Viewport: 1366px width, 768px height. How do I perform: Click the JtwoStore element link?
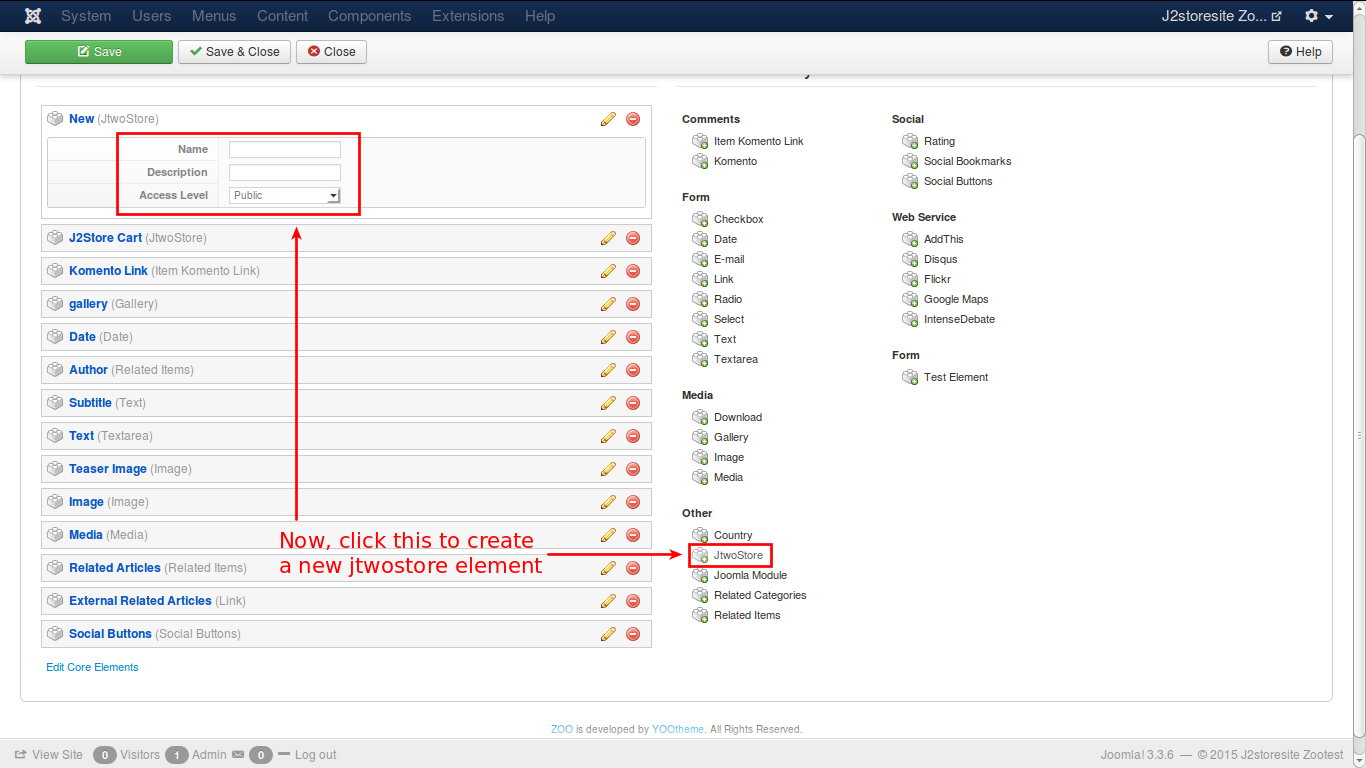coord(738,555)
